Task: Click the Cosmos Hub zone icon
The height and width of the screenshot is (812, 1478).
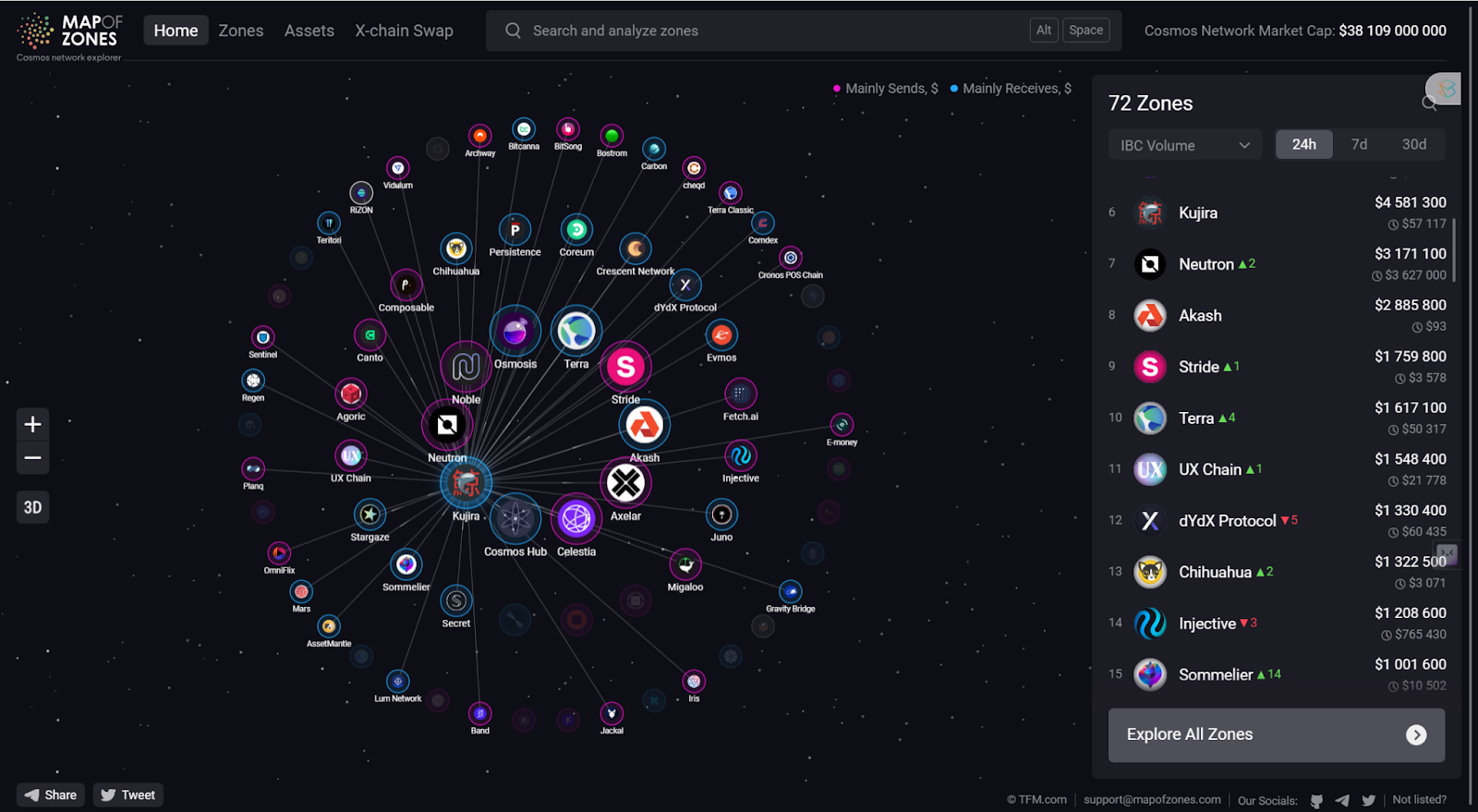Action: [x=515, y=519]
